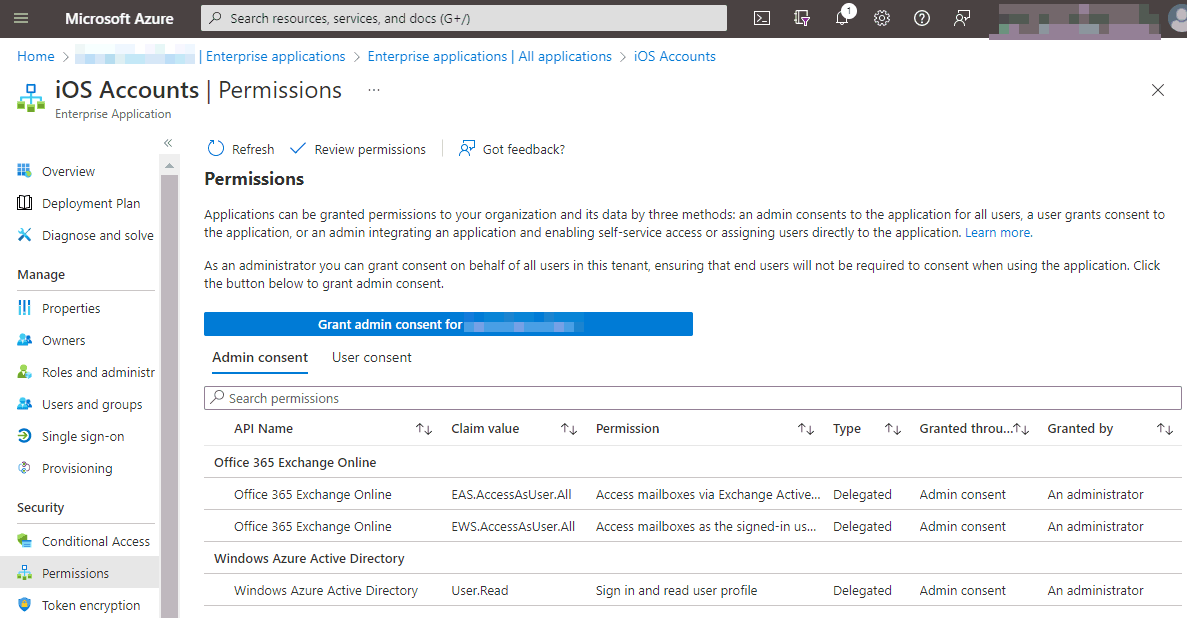
Task: Click the sidebar scroll up arrow
Action: pyautogui.click(x=170, y=165)
